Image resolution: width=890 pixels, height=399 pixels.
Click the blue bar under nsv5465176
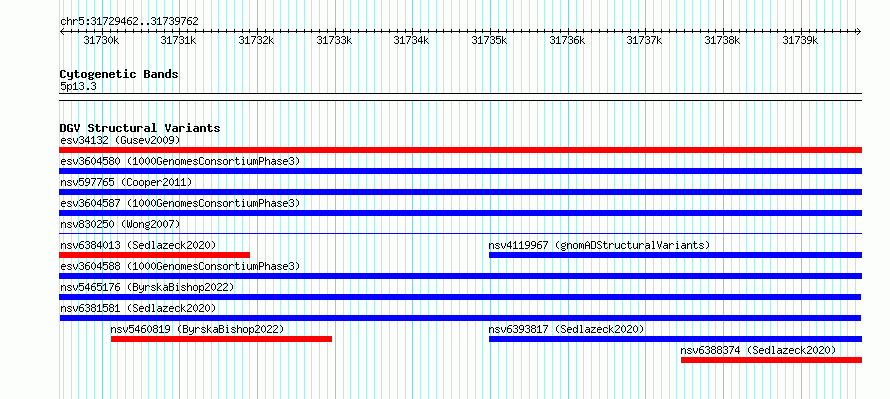(x=460, y=297)
